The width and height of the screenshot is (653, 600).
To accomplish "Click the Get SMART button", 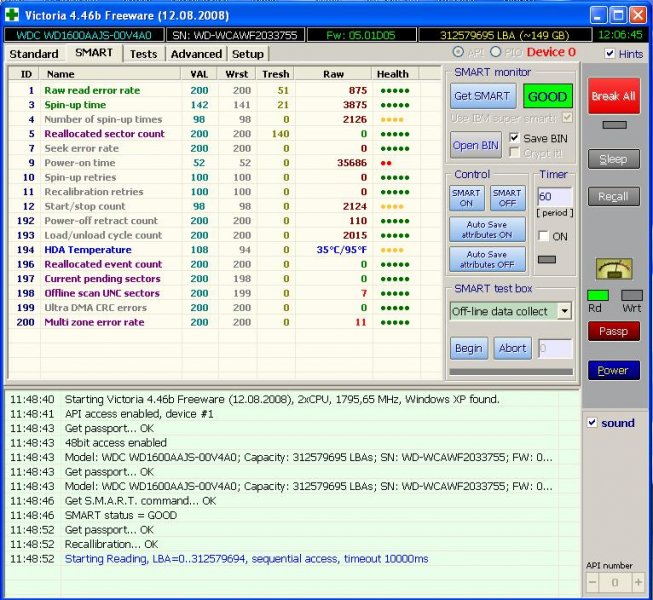I will tap(482, 97).
